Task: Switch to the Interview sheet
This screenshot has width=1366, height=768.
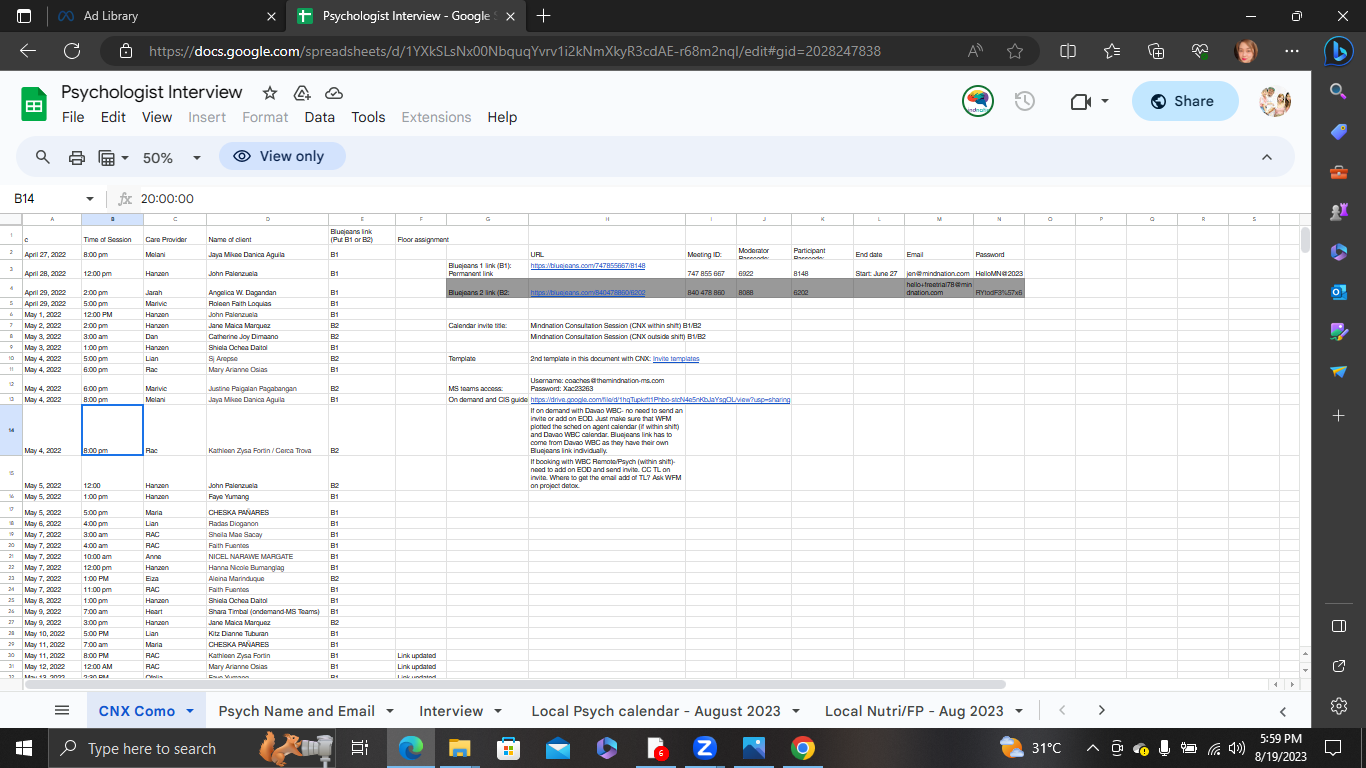Action: coord(451,711)
